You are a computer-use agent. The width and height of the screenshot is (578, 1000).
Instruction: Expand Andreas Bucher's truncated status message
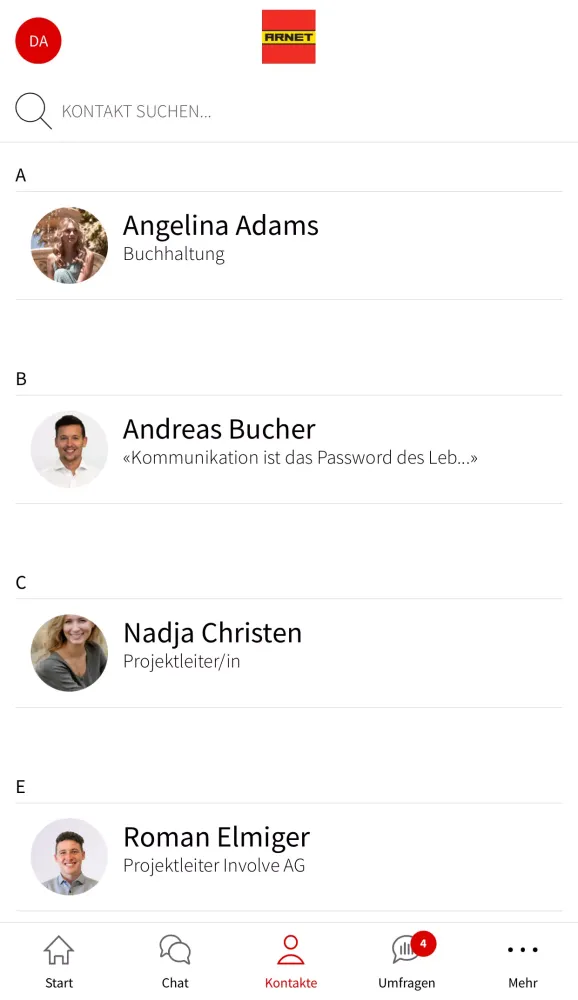click(300, 457)
